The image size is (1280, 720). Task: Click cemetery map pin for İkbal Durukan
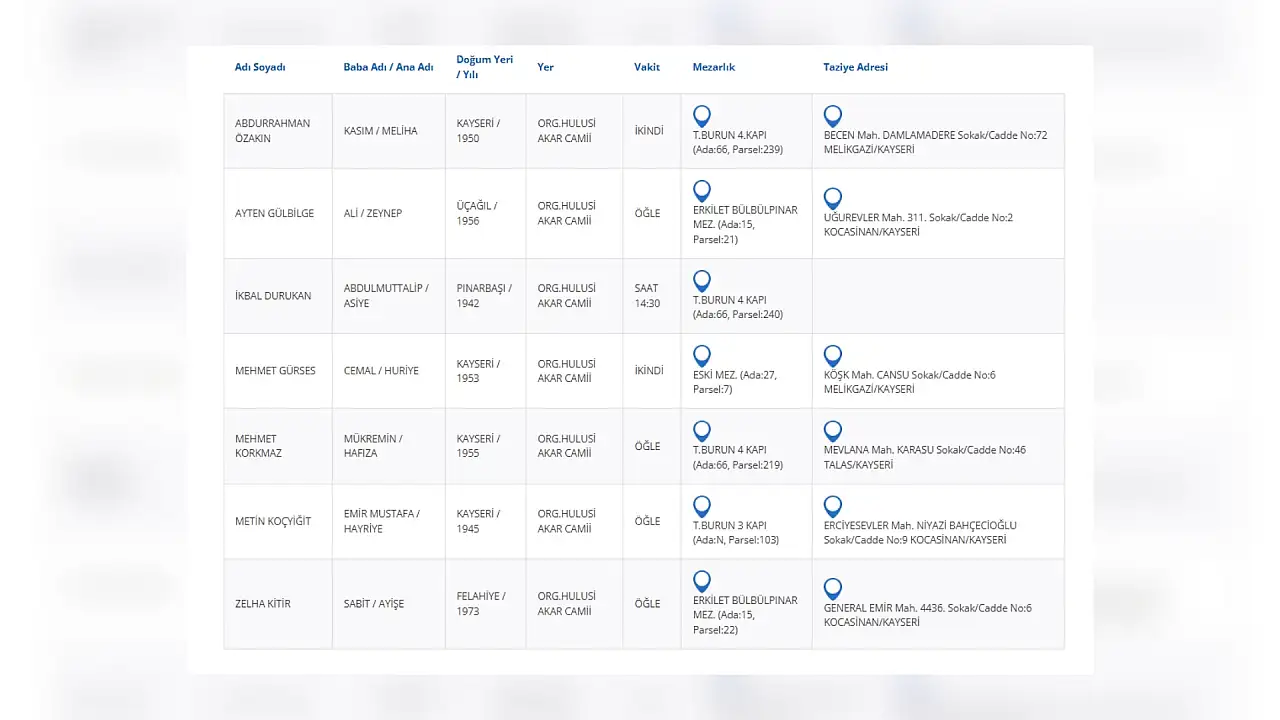coord(702,281)
